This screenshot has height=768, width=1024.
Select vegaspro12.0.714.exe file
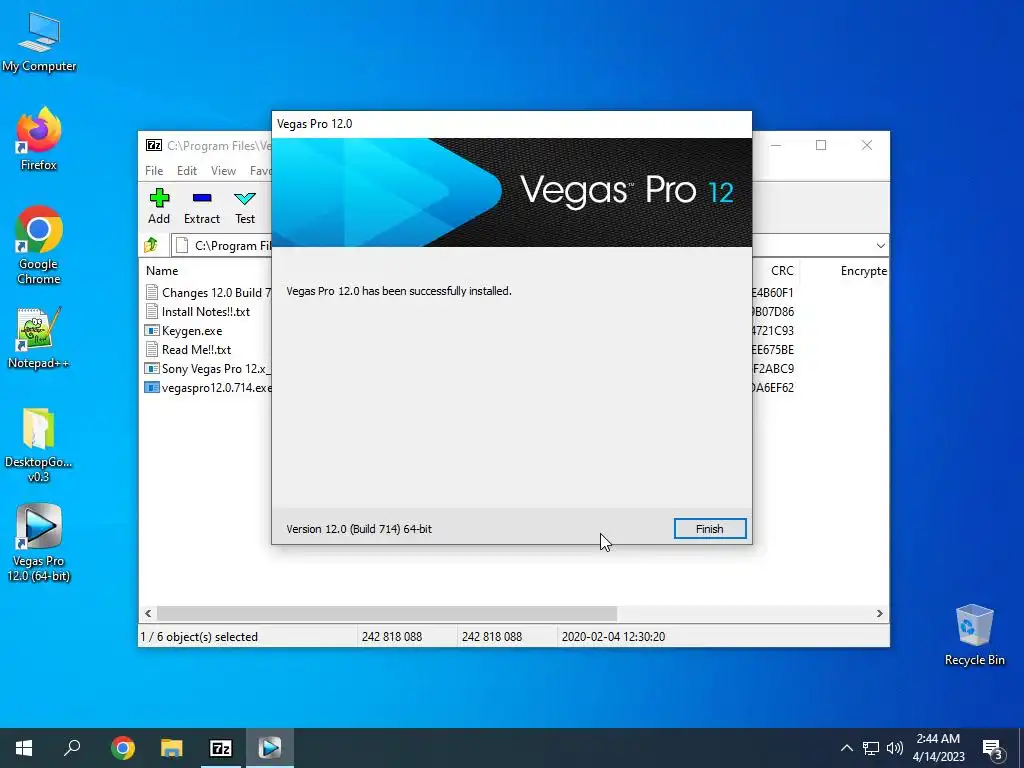pos(208,387)
